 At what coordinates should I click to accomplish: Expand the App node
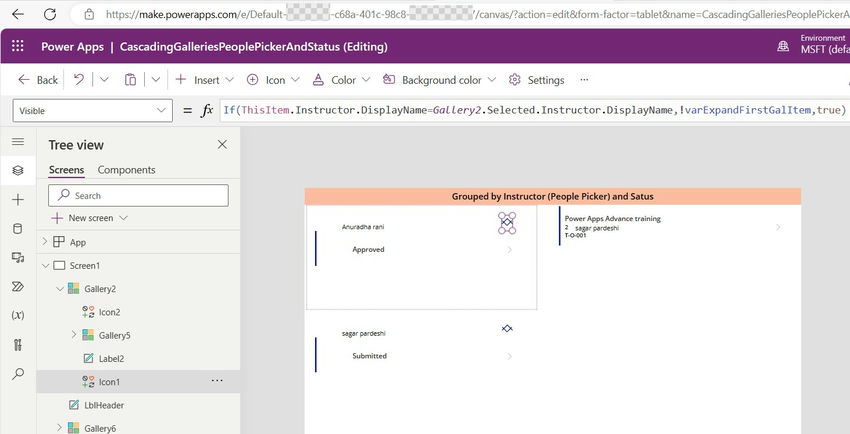[44, 242]
